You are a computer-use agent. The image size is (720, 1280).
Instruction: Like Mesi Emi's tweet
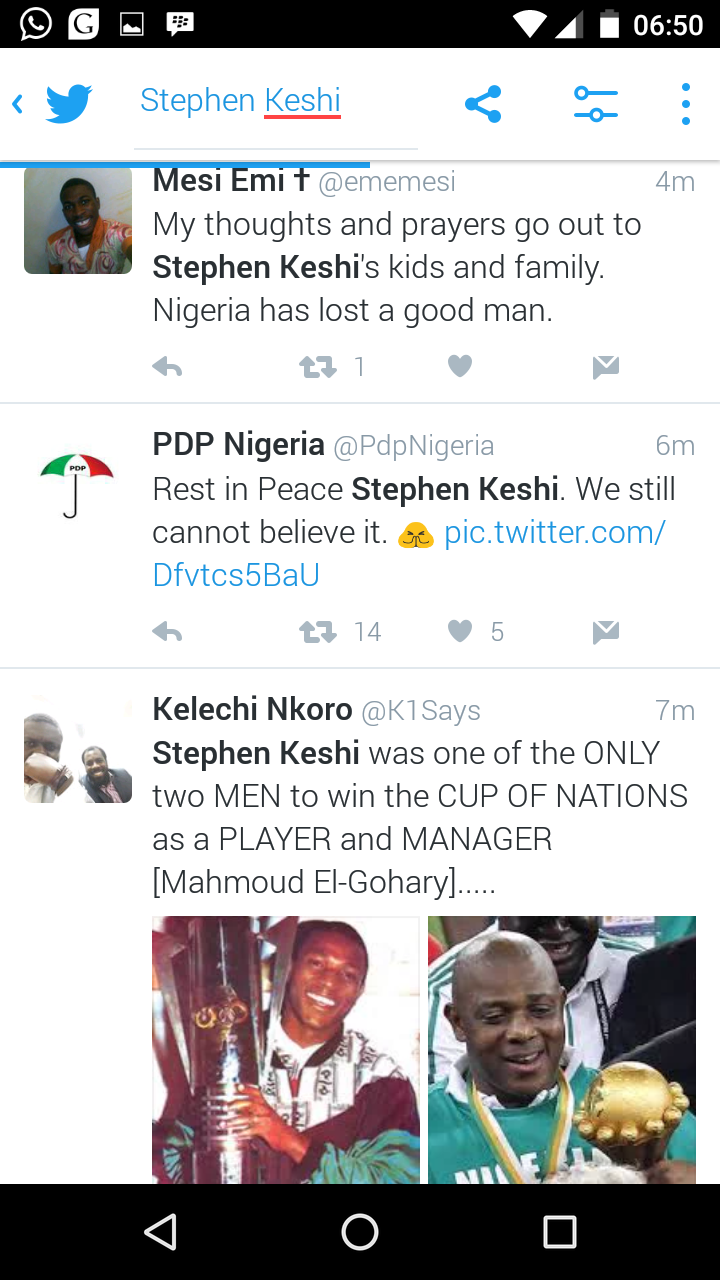[x=459, y=368]
